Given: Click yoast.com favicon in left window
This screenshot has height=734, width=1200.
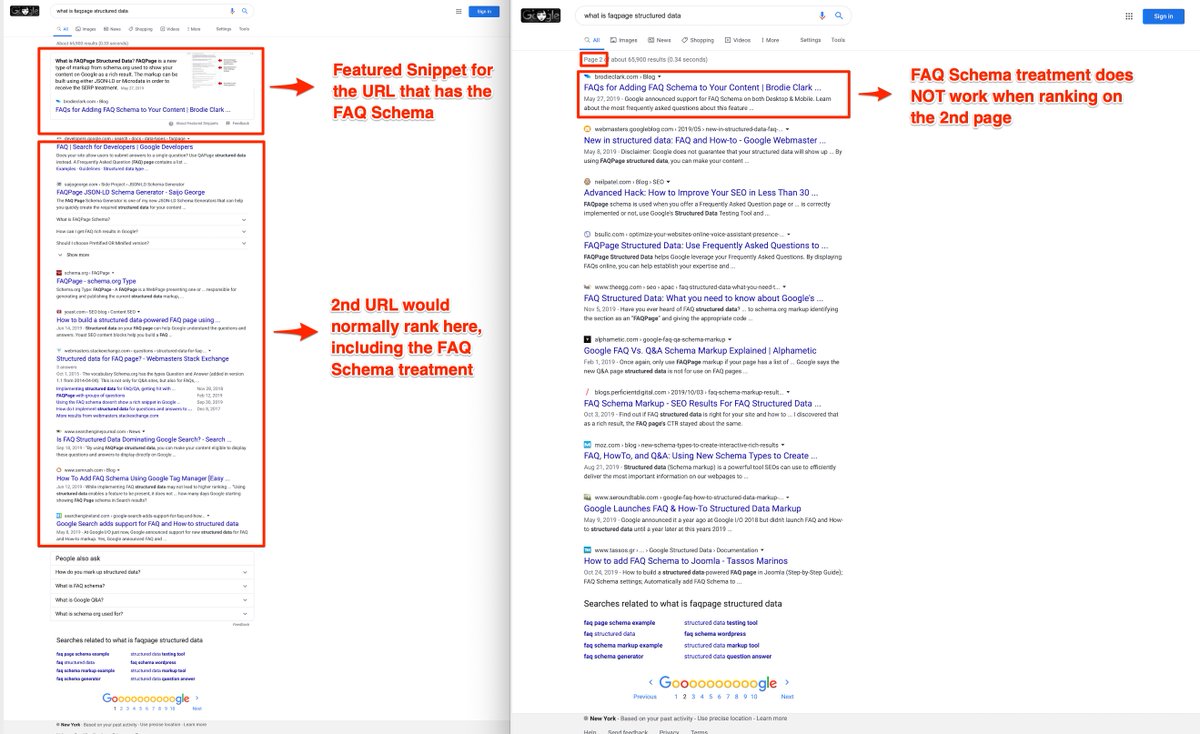Looking at the screenshot, I should pos(59,311).
